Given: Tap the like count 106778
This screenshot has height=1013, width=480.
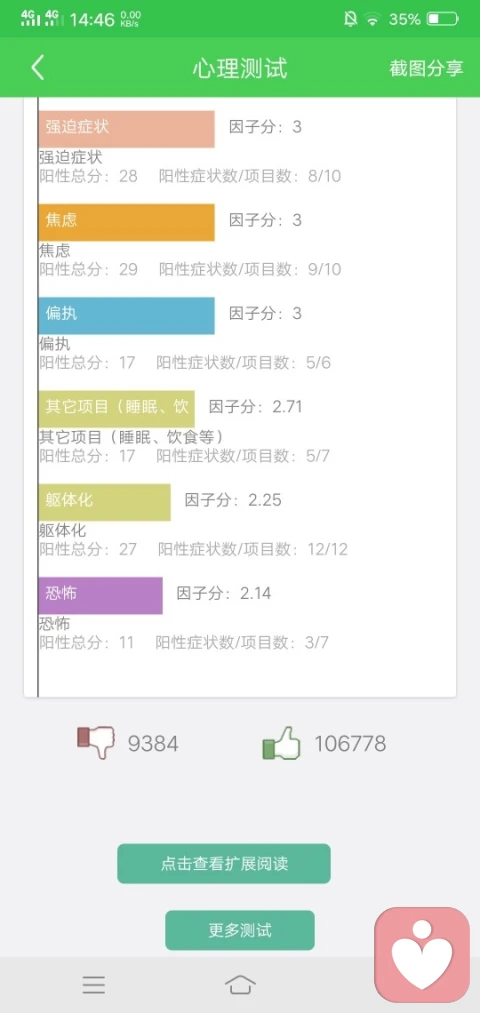Looking at the screenshot, I should 350,744.
